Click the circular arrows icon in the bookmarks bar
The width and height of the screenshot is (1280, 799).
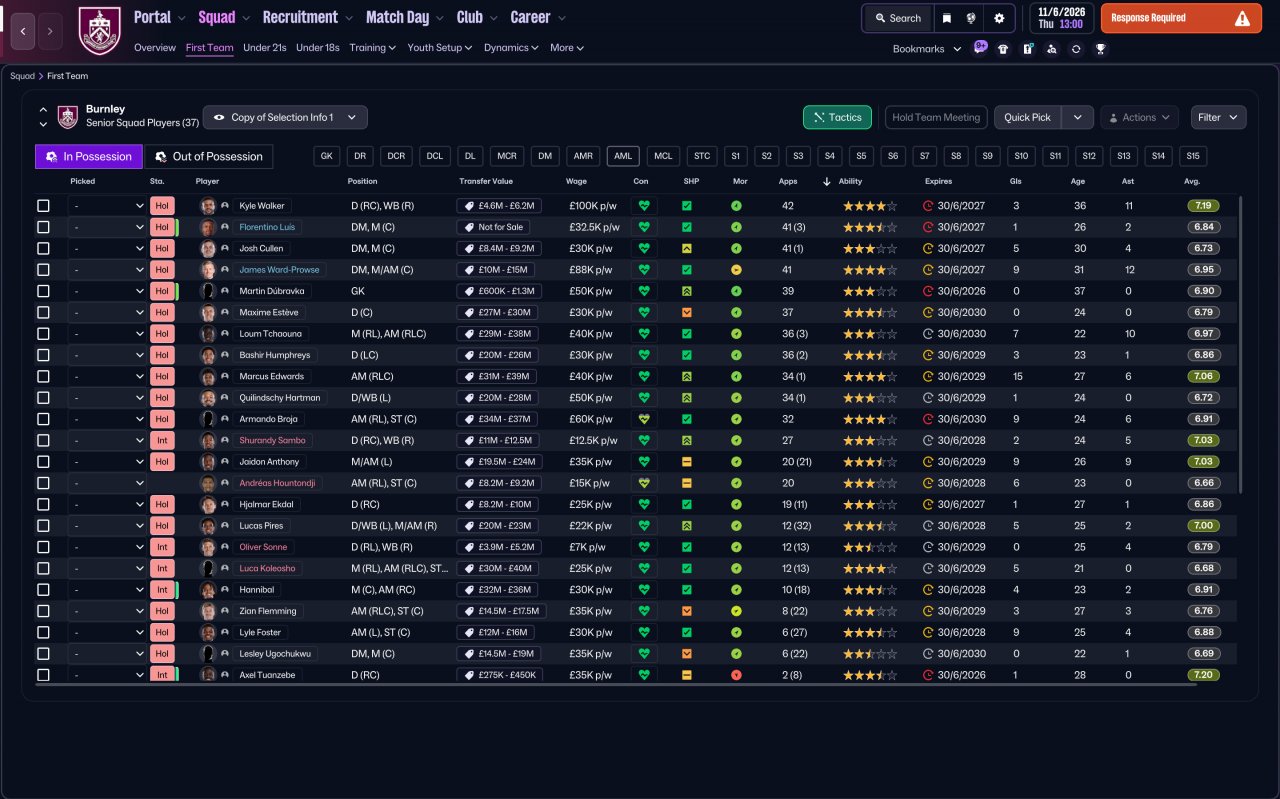tap(1075, 48)
